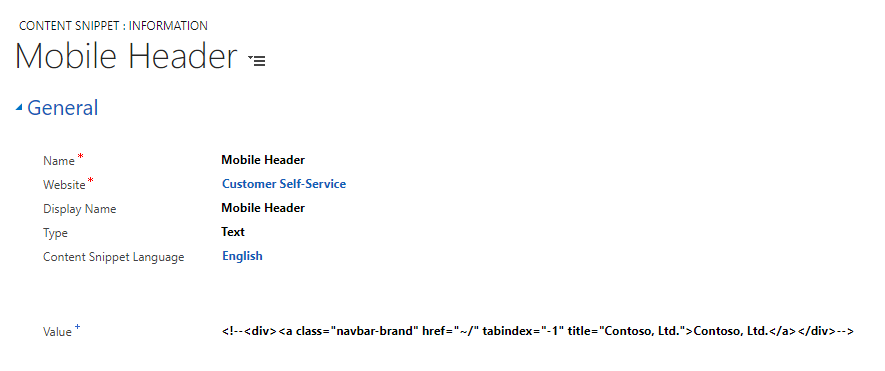Click the blue plus marker beside Value
Screen dimensions: 885x371
77,327
